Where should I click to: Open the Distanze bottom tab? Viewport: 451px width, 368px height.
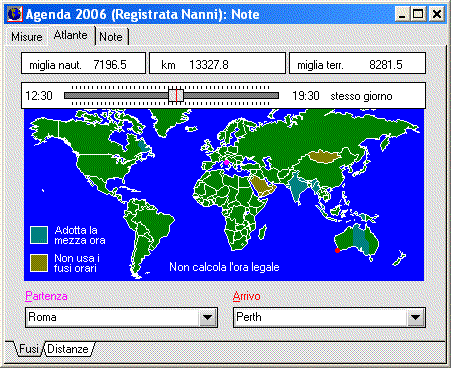tap(68, 349)
